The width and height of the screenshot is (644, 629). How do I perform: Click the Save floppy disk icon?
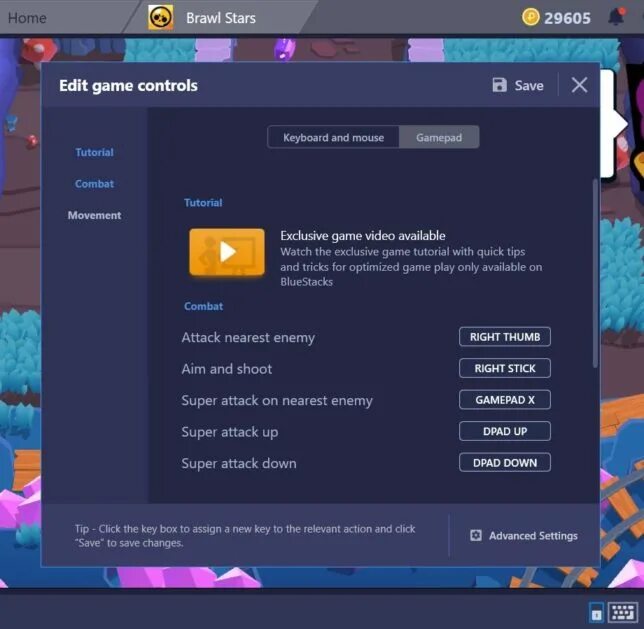click(x=499, y=85)
